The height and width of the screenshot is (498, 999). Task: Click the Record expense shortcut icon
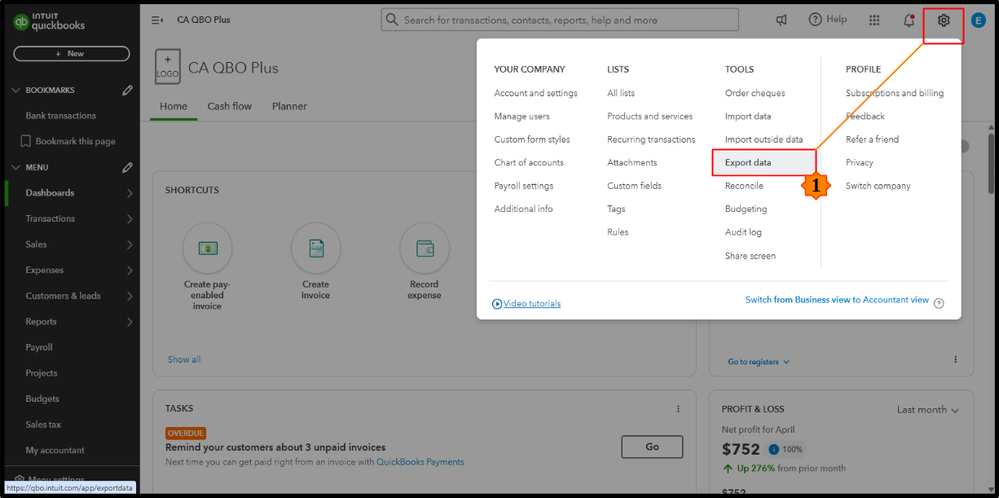[x=424, y=248]
